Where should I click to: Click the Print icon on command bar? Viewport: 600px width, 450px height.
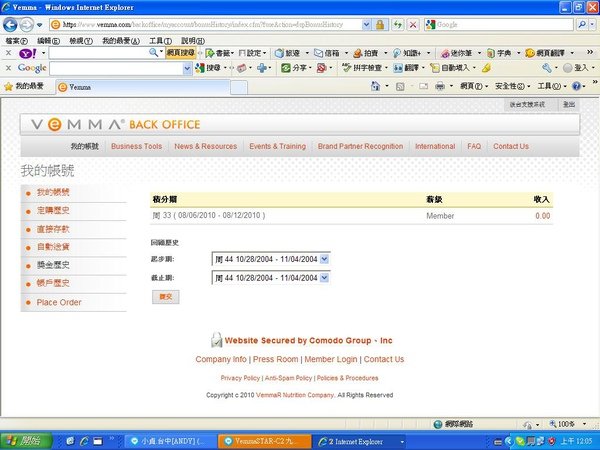click(440, 86)
